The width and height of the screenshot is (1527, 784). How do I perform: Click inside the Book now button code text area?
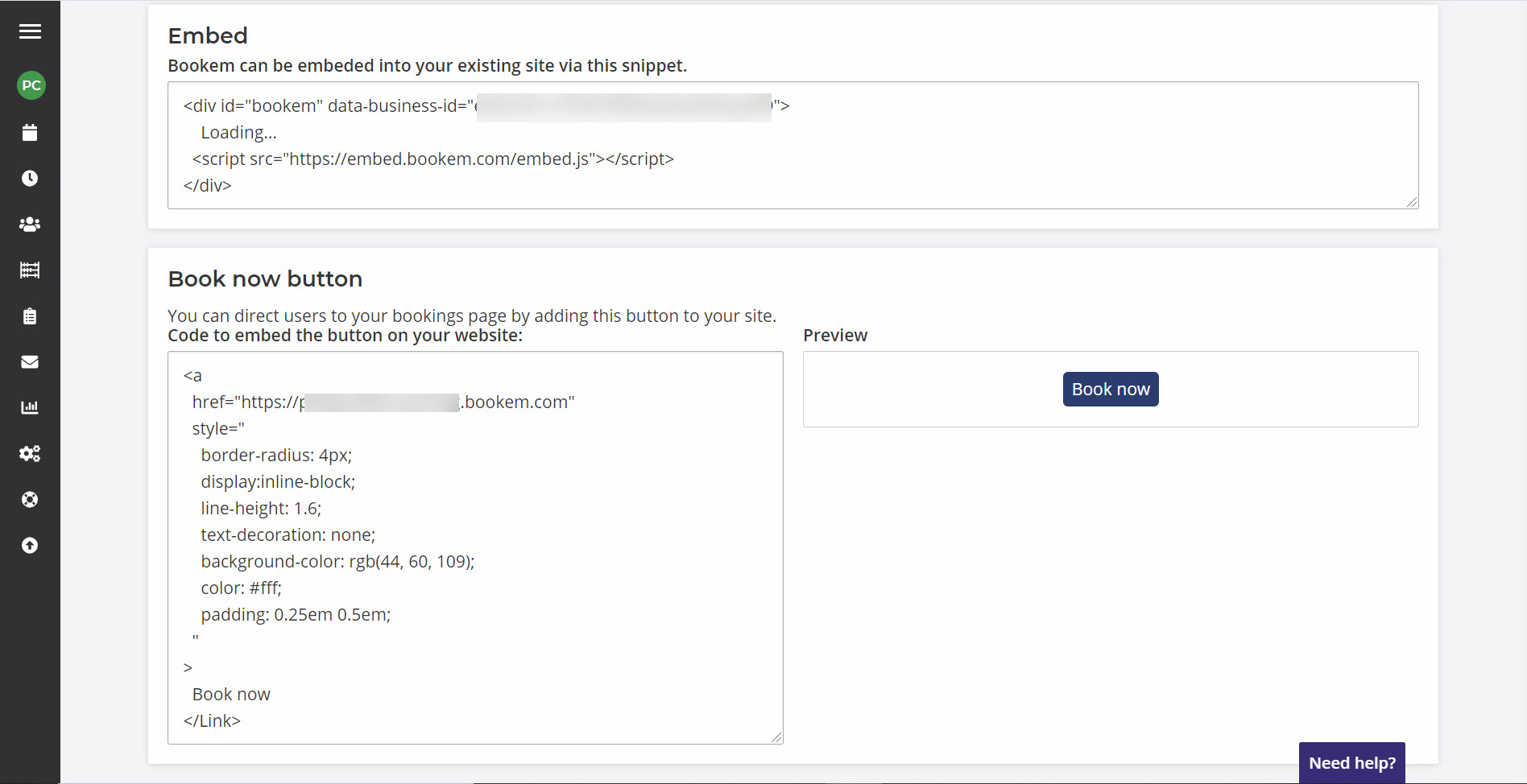click(x=475, y=547)
